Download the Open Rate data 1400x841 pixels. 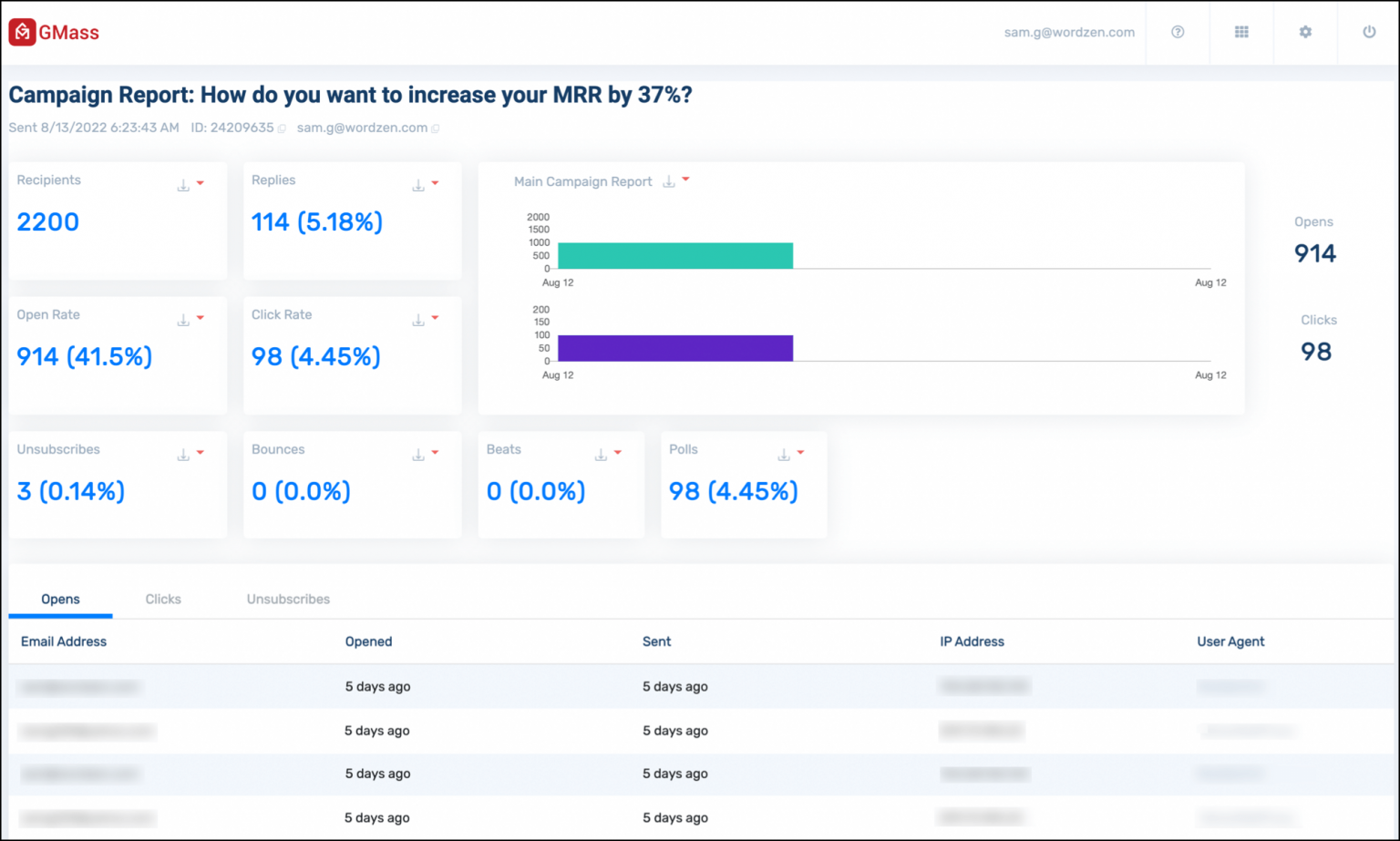181,318
